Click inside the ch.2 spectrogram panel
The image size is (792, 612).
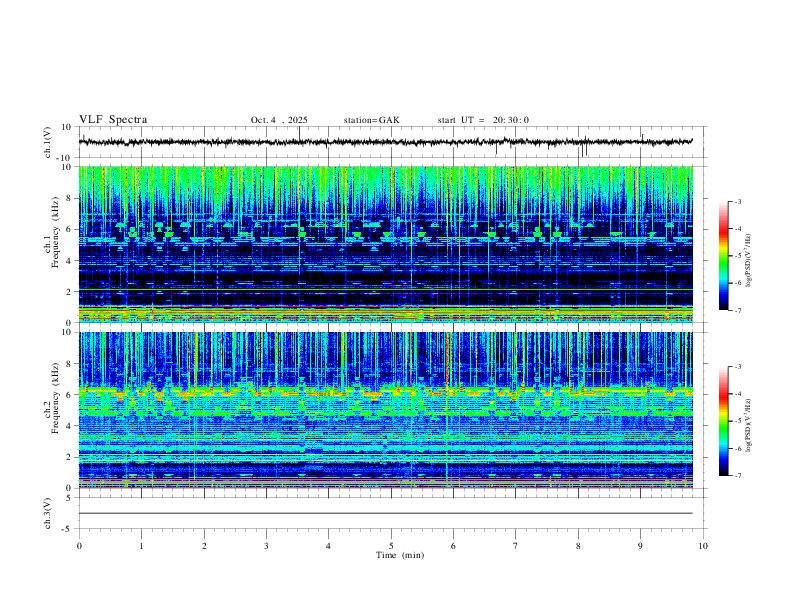tap(386, 410)
